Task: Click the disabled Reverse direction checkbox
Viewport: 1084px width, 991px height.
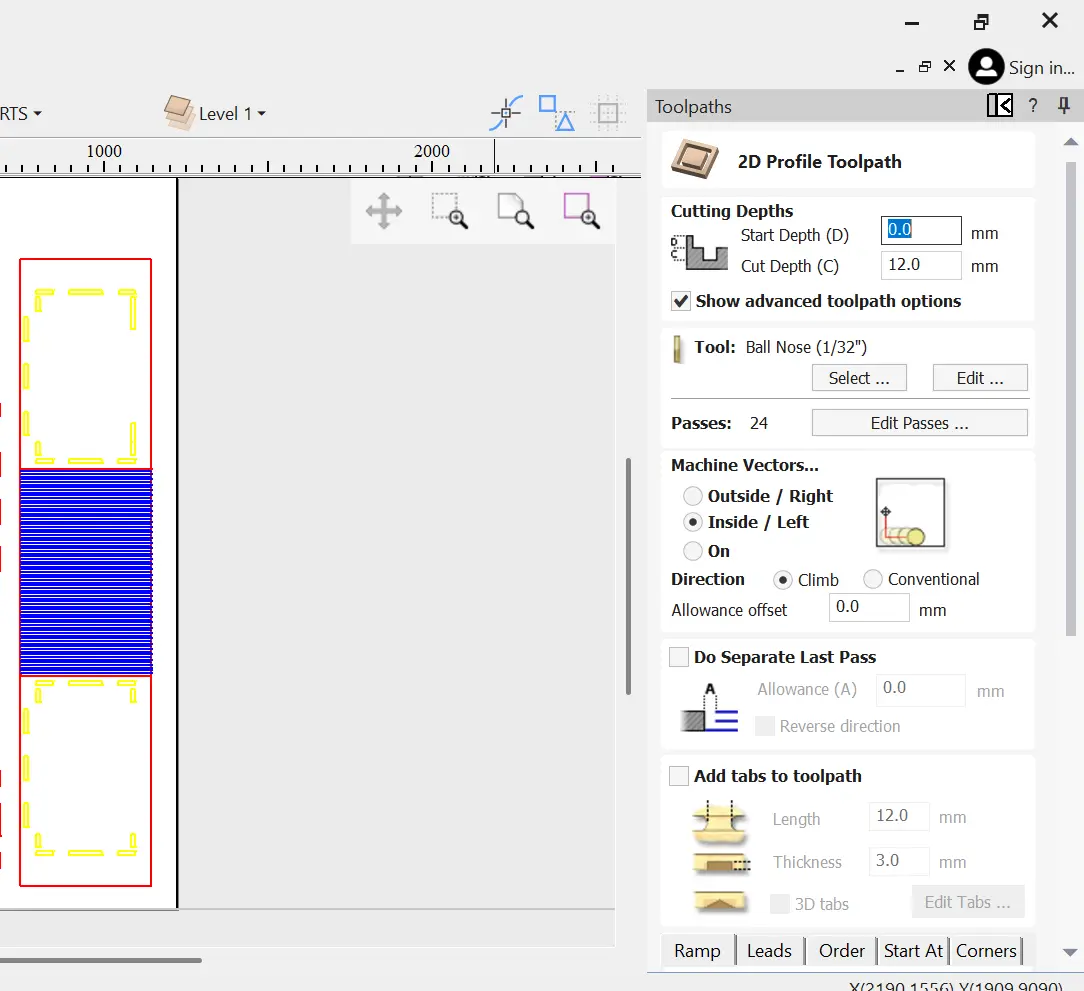Action: pos(765,726)
